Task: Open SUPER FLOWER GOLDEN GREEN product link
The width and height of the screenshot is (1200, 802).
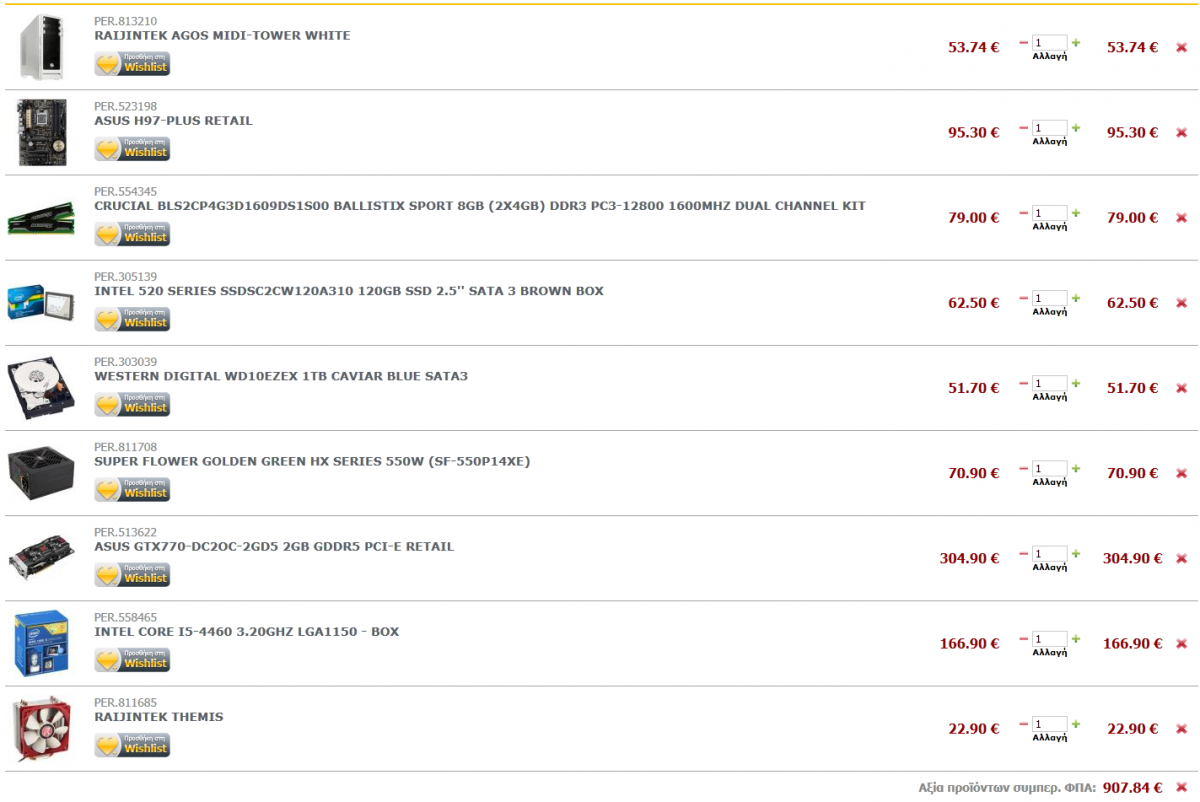Action: tap(312, 462)
